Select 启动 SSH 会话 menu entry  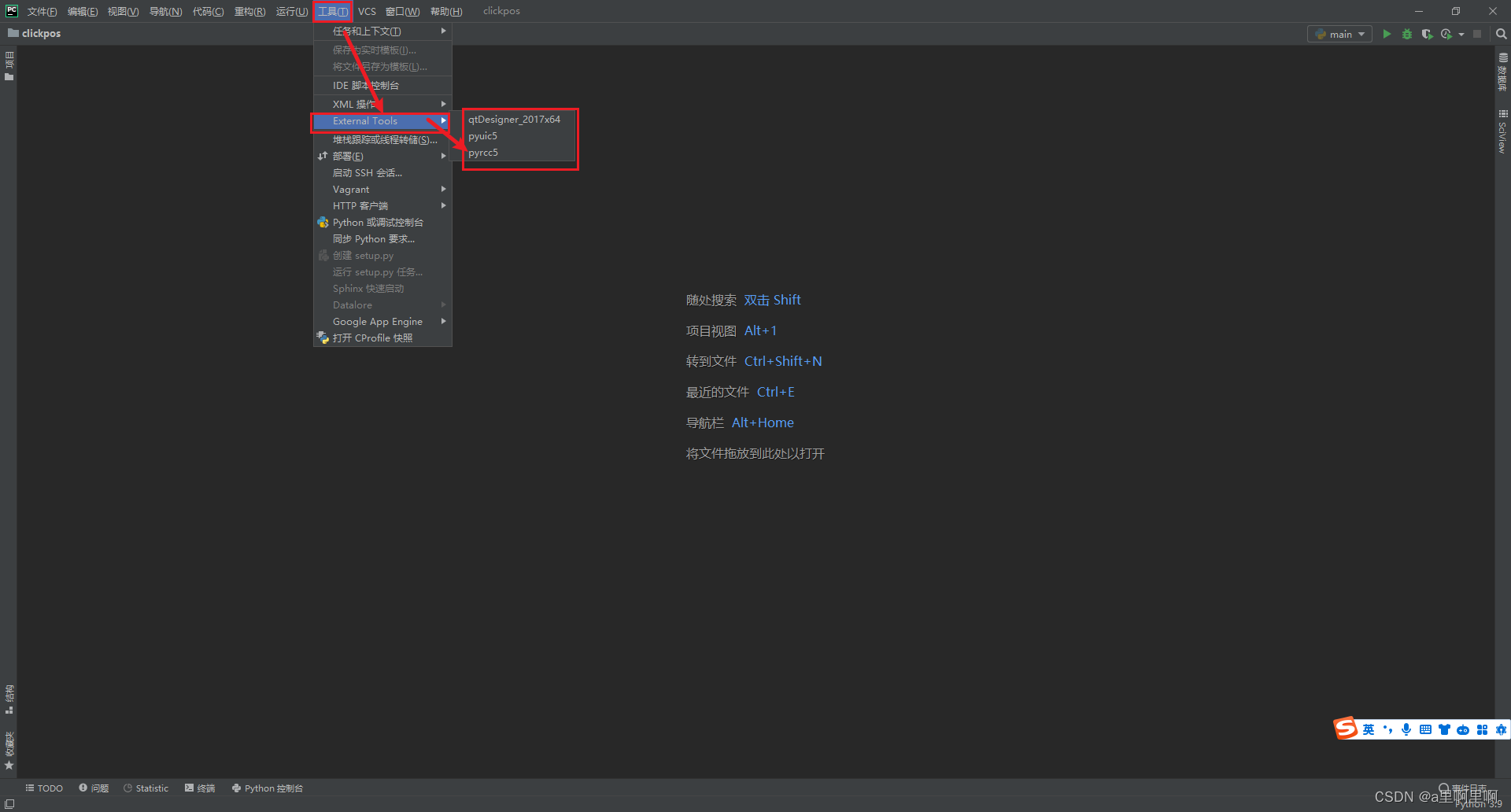pos(382,172)
